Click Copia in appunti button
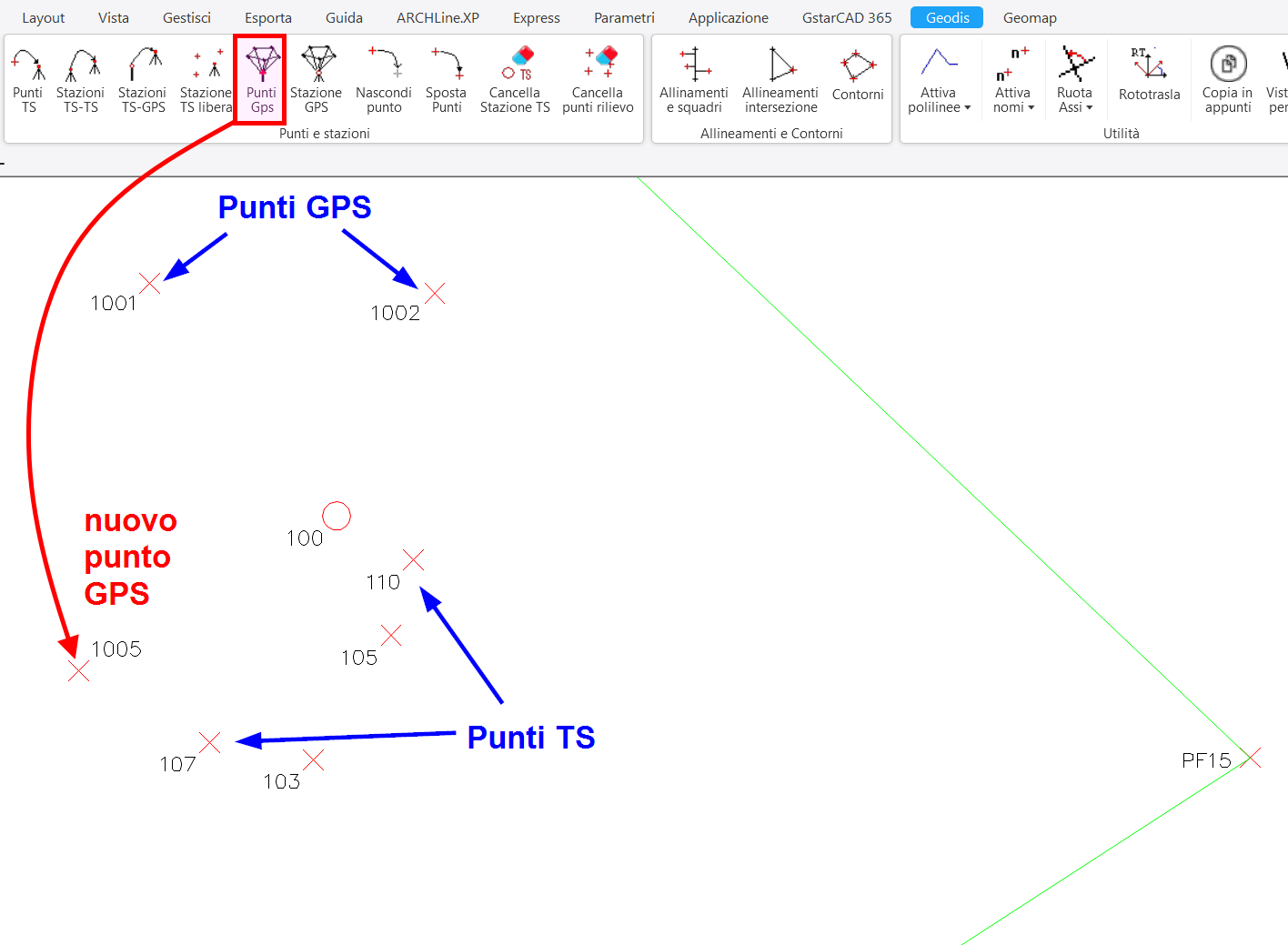The image size is (1288, 945). [1227, 80]
